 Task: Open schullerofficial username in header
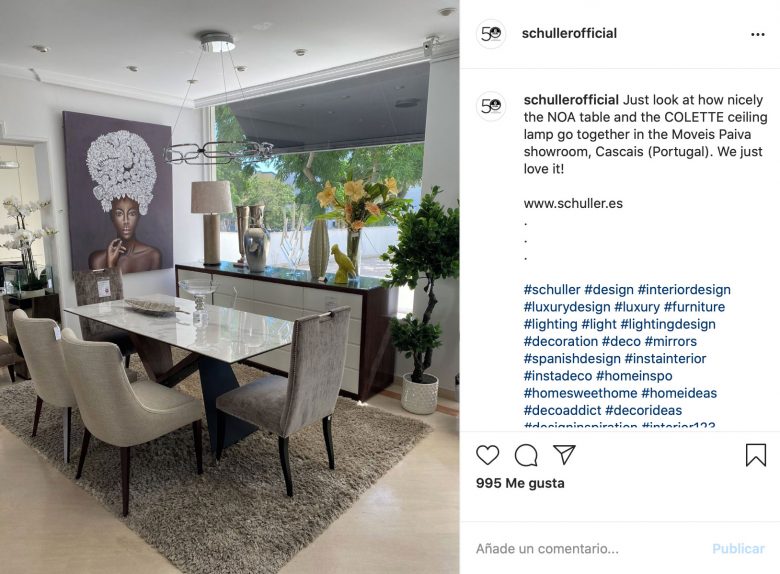coord(569,33)
